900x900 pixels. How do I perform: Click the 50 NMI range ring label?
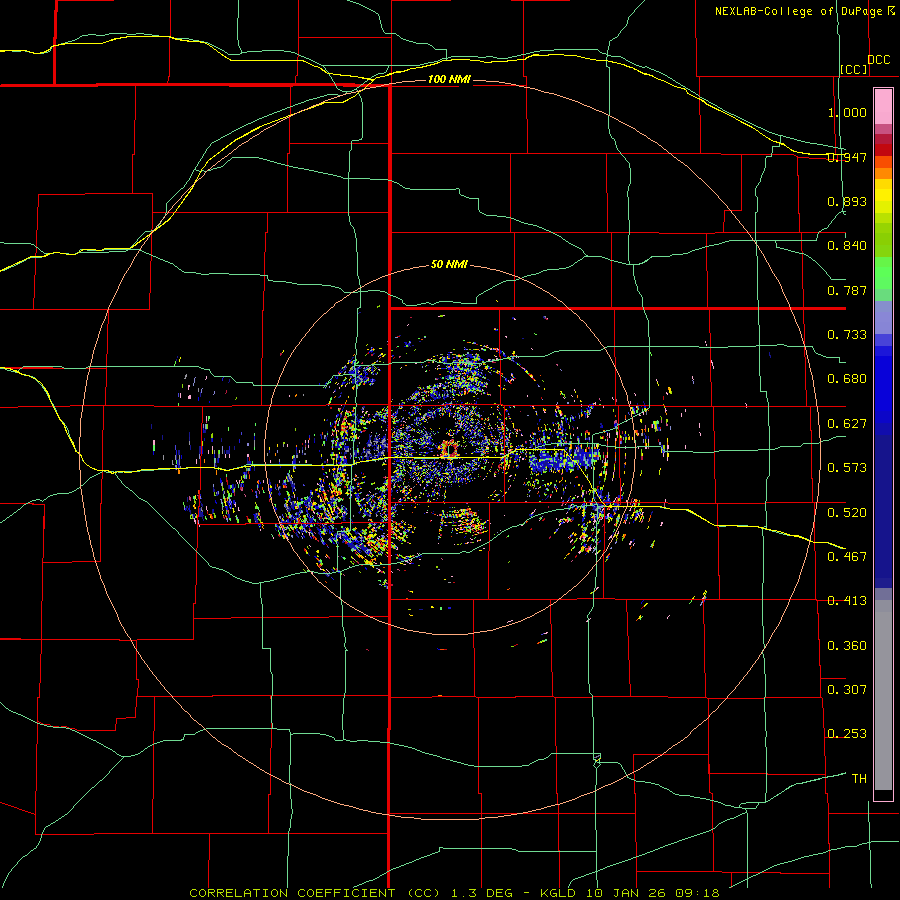(449, 265)
